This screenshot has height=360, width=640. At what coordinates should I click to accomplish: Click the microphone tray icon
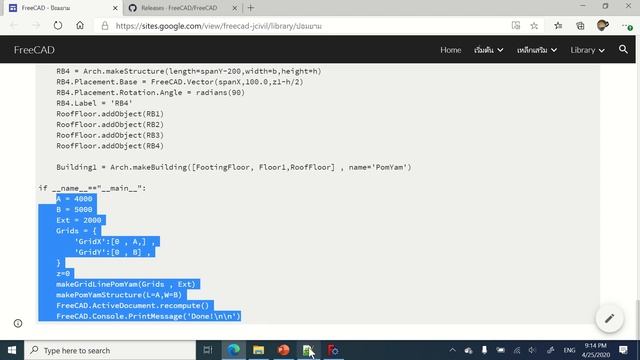point(484,350)
